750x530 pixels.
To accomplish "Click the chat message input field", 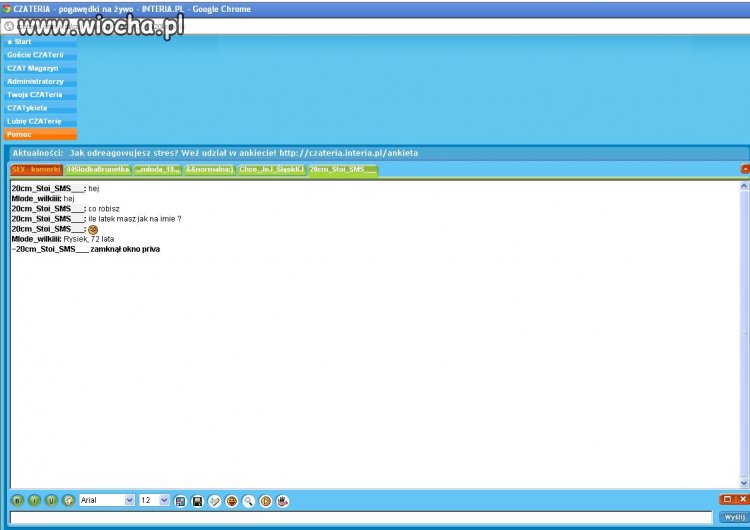I will coord(361,517).
